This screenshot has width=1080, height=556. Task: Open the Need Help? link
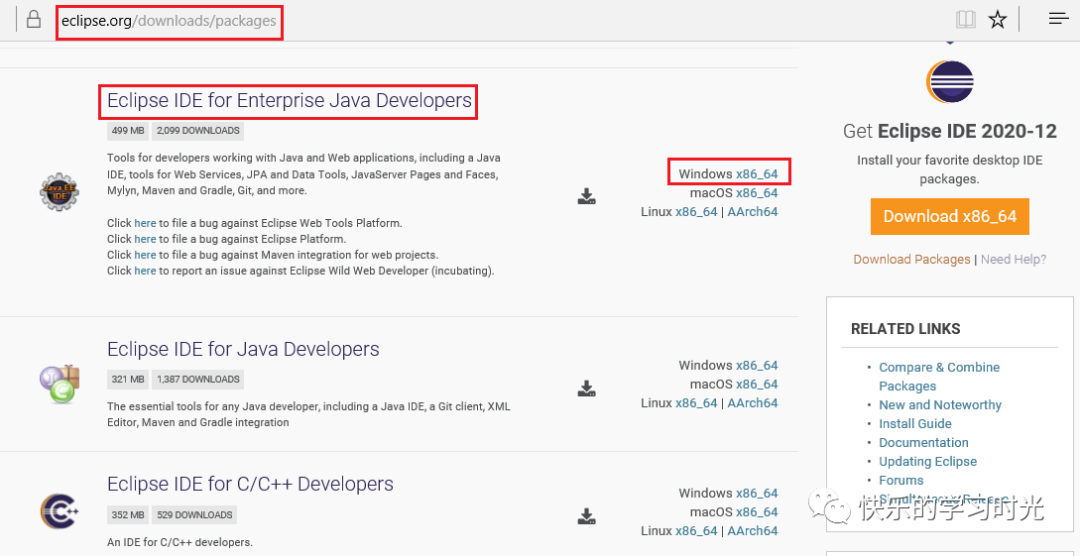[x=1013, y=260]
